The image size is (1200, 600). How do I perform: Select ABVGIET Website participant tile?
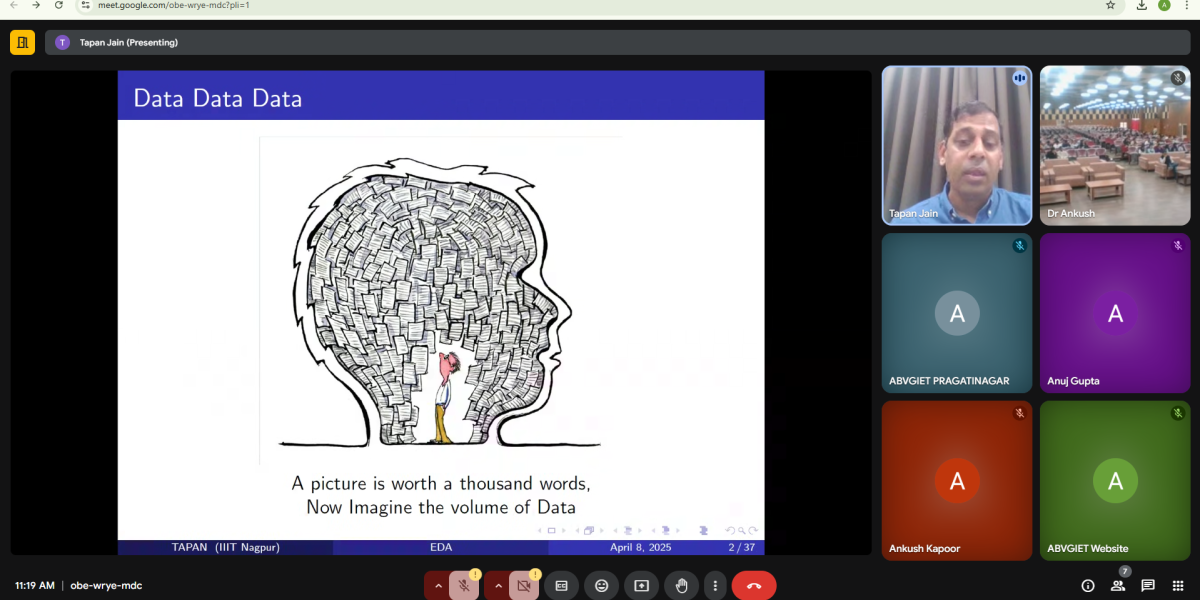click(x=1115, y=481)
